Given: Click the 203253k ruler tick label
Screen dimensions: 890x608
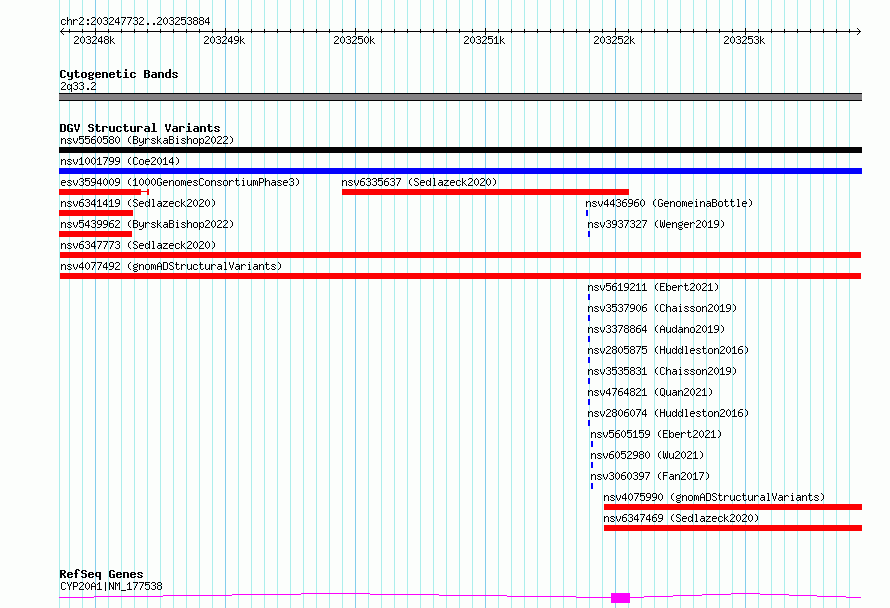Looking at the screenshot, I should (x=744, y=40).
